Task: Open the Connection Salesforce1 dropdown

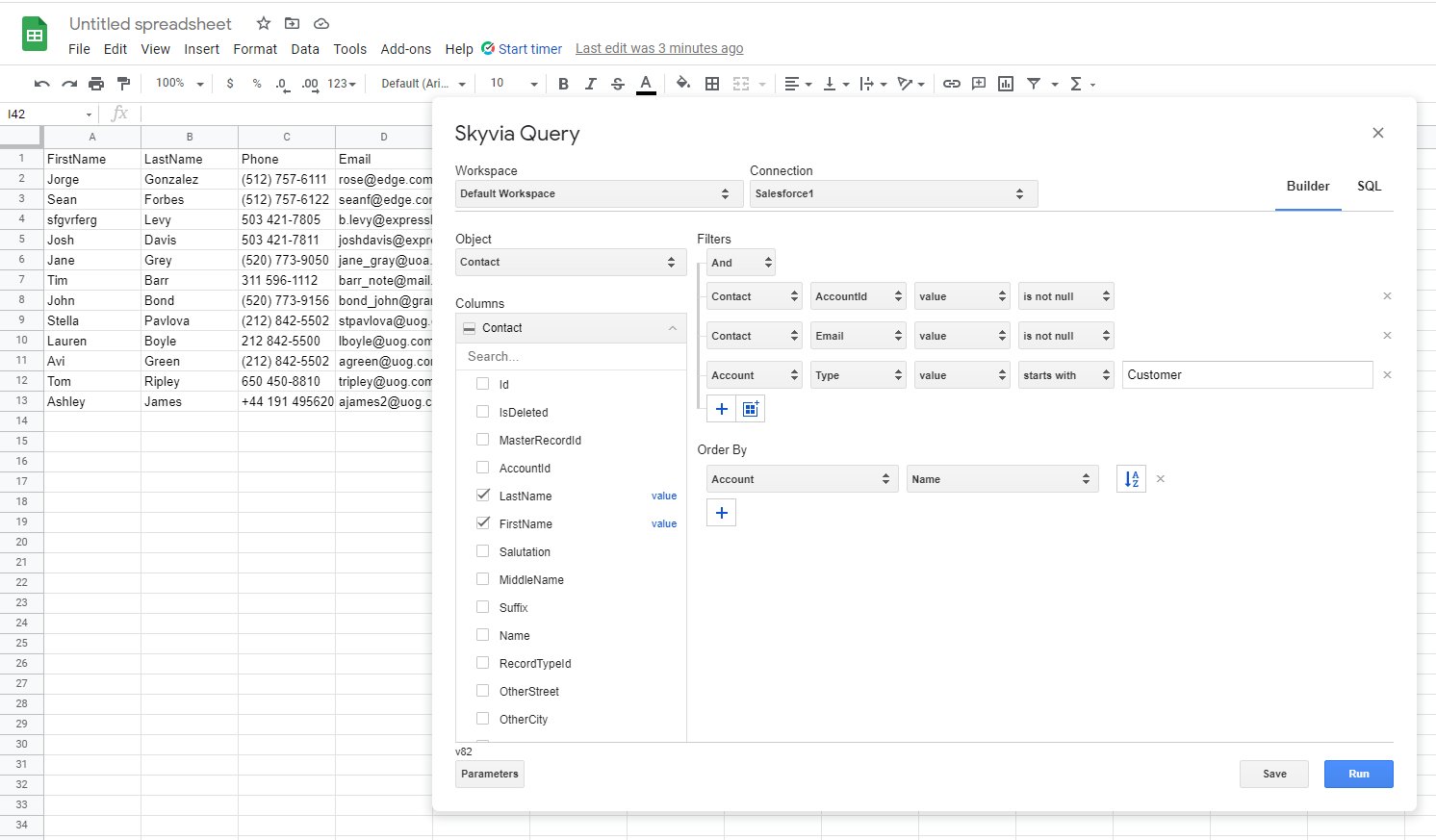Action: point(893,193)
